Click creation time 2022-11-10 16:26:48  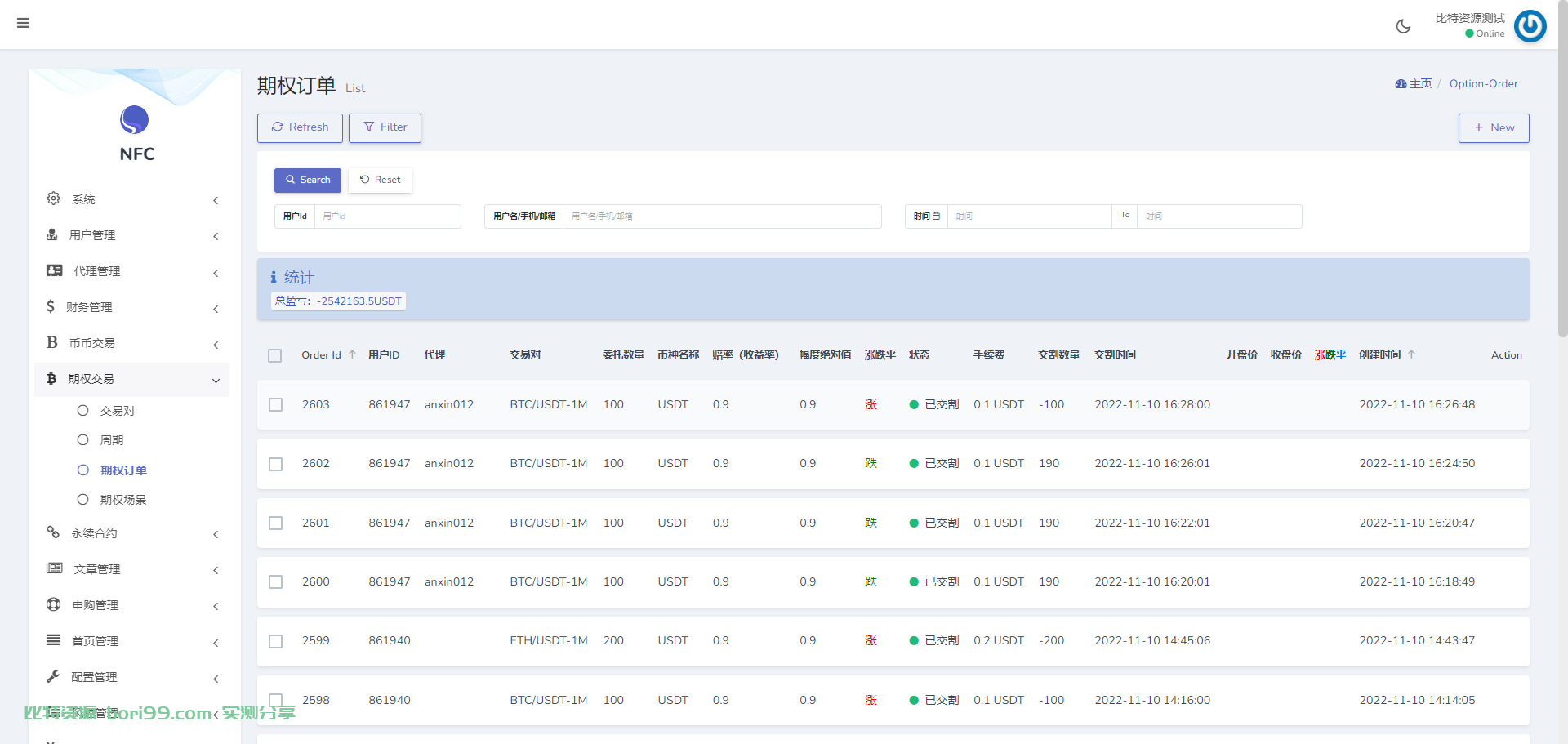[1417, 404]
